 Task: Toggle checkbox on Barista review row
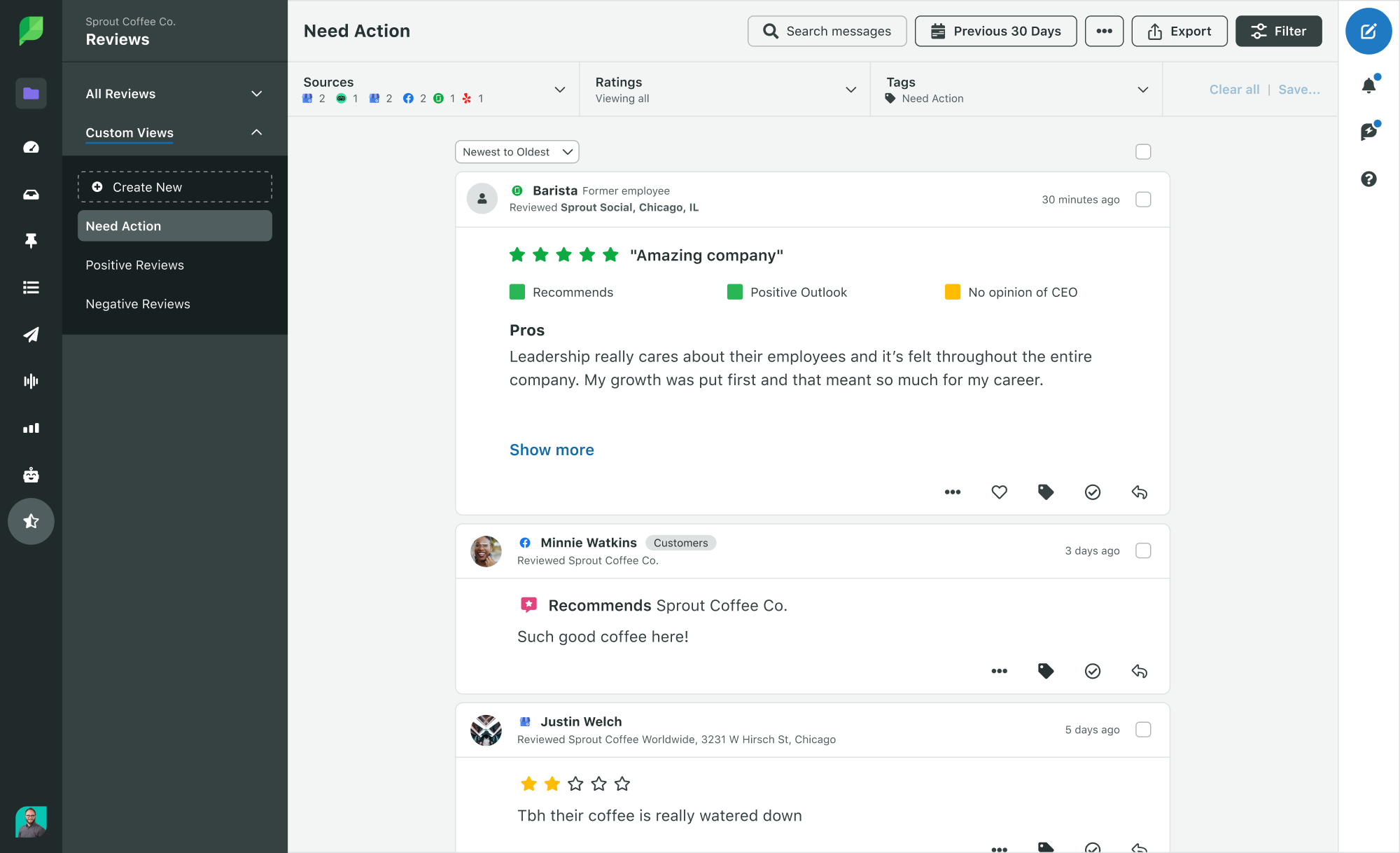click(1143, 199)
